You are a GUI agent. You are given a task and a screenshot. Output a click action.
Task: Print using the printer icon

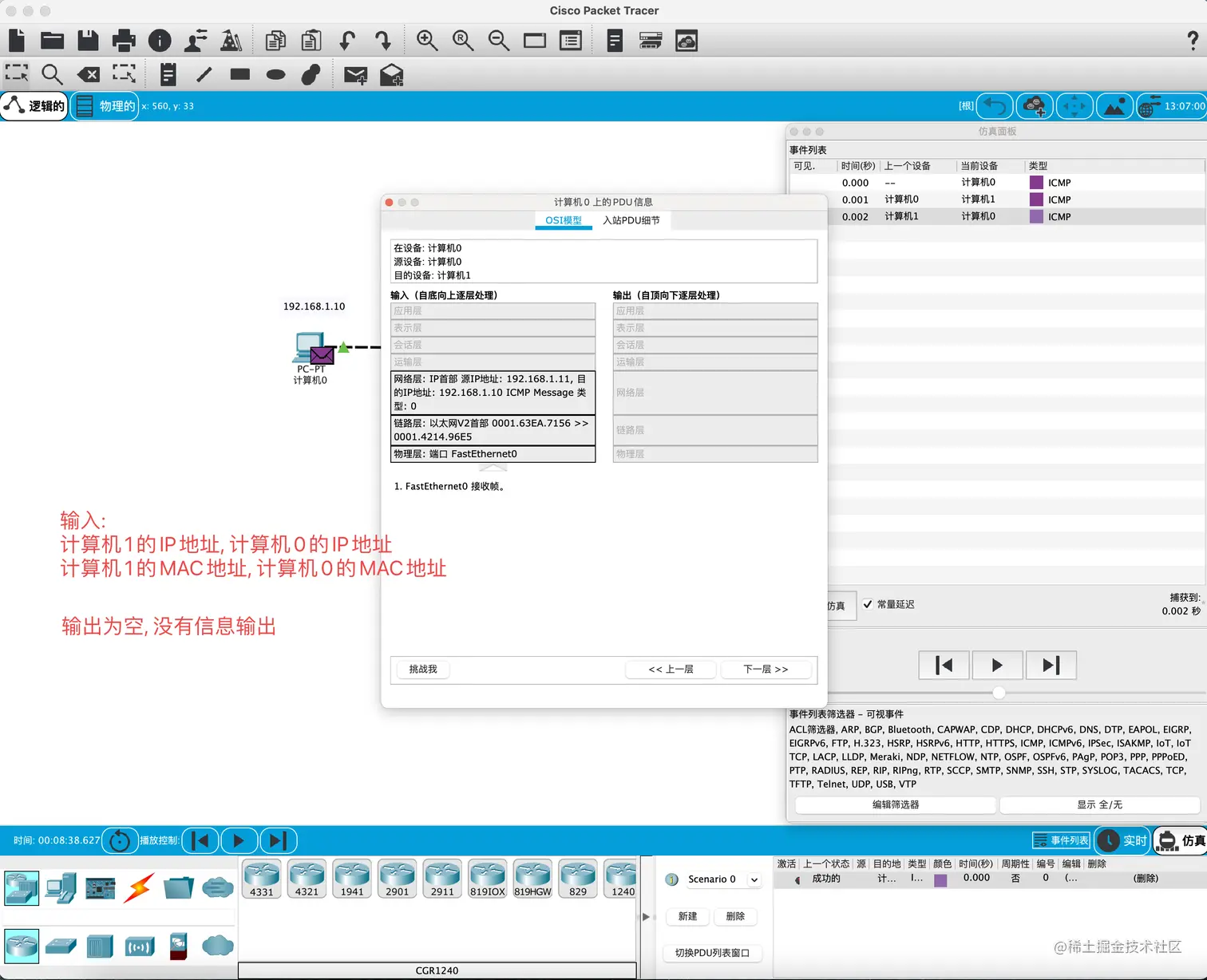pos(124,40)
